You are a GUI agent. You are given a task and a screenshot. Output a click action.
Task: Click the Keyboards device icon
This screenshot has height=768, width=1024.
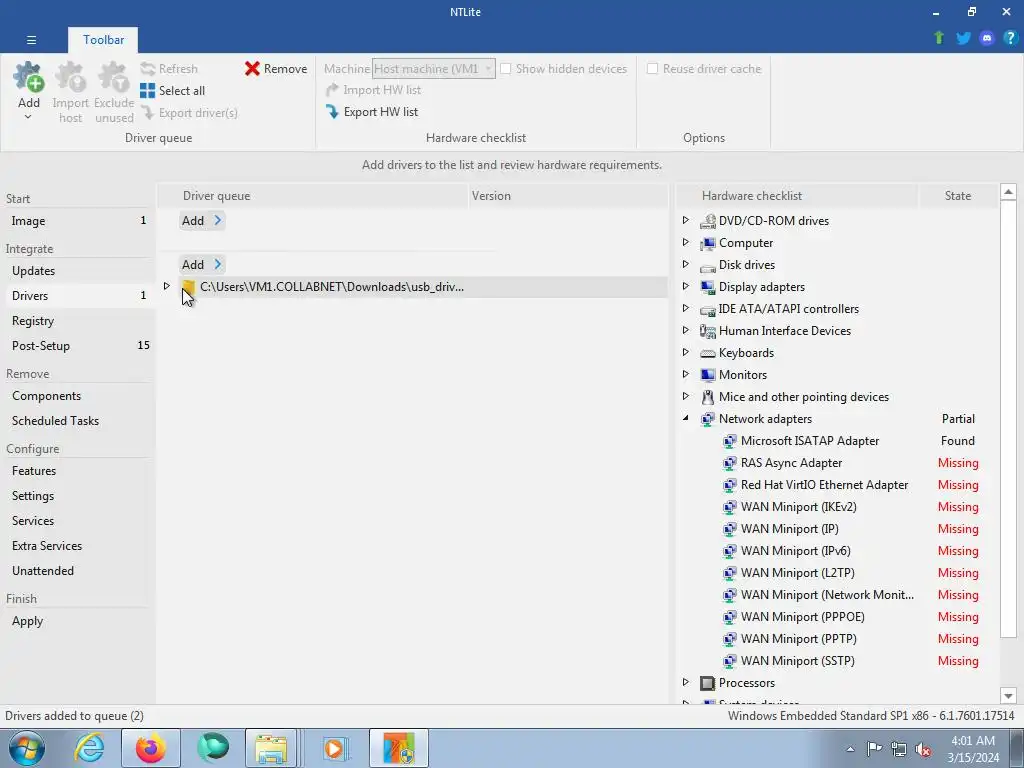click(x=707, y=353)
